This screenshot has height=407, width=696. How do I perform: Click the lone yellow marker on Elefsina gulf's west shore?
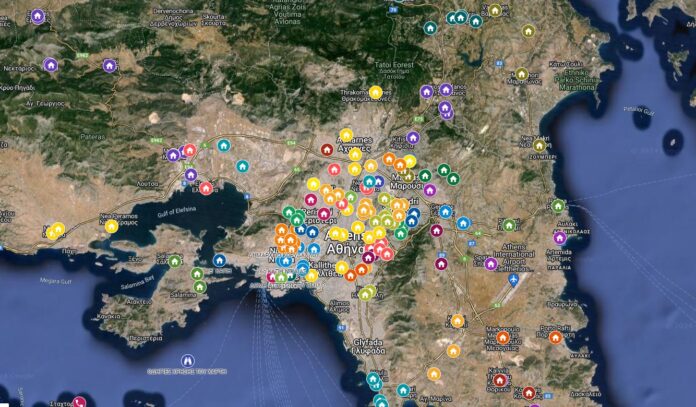point(111,226)
